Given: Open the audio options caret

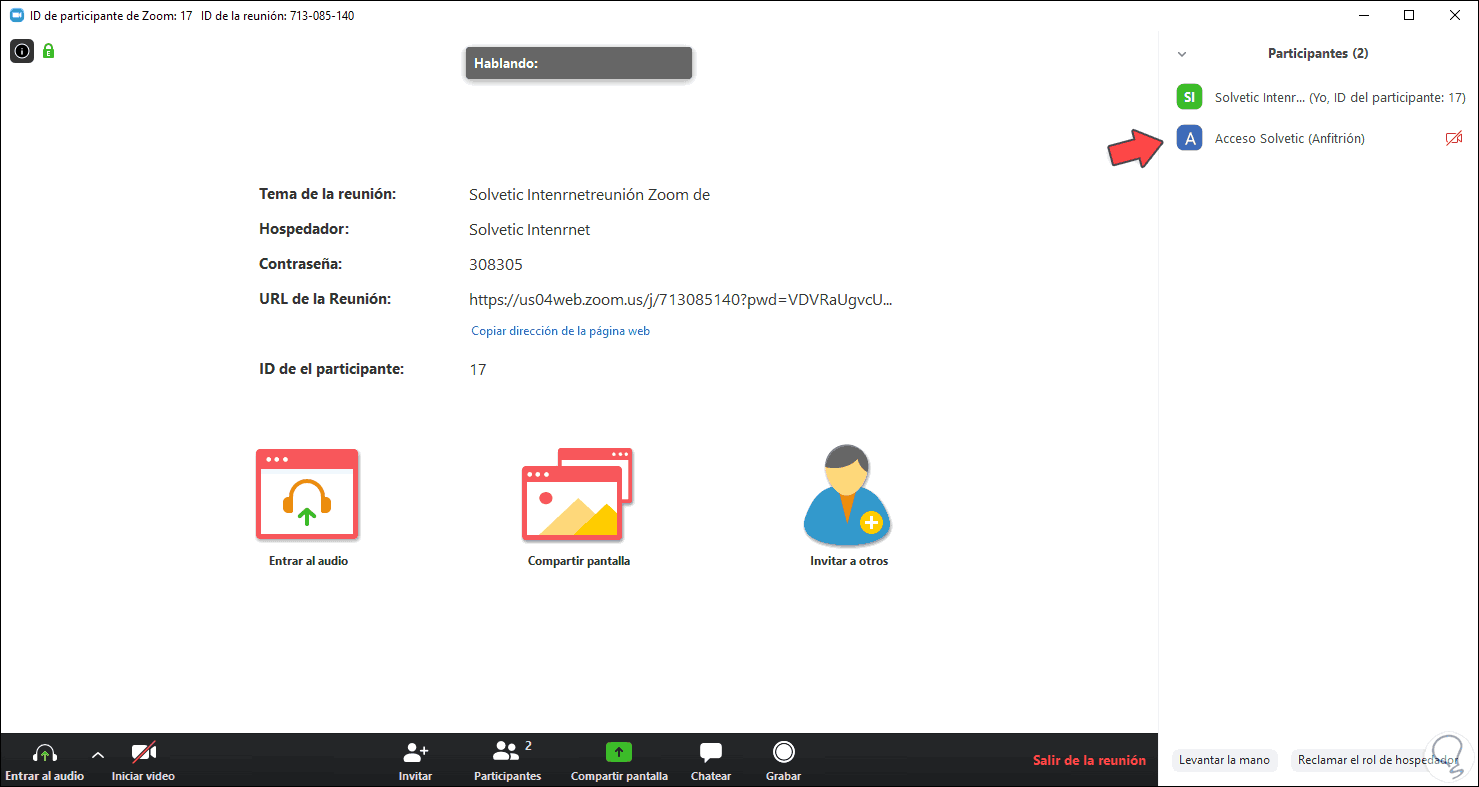Looking at the screenshot, I should pos(98,755).
